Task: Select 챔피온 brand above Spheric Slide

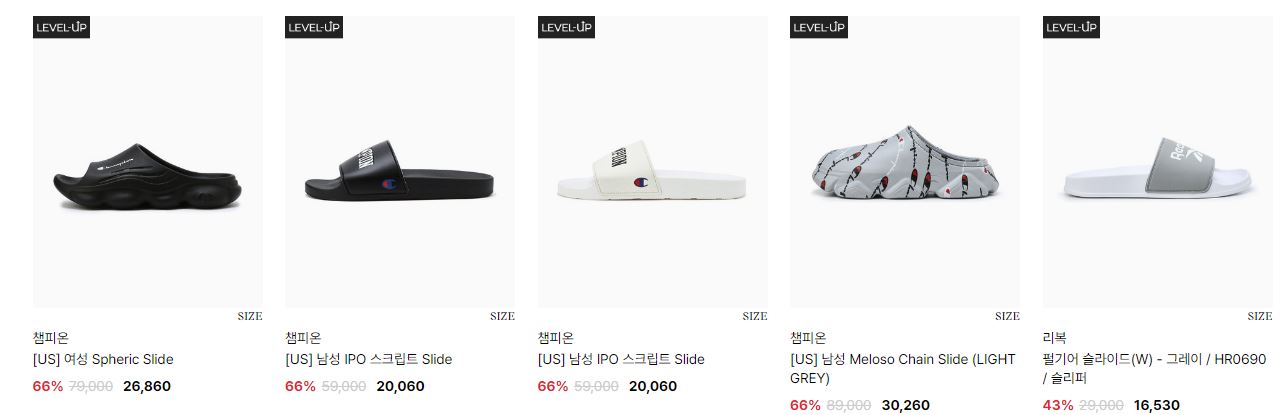Action: tap(51, 338)
